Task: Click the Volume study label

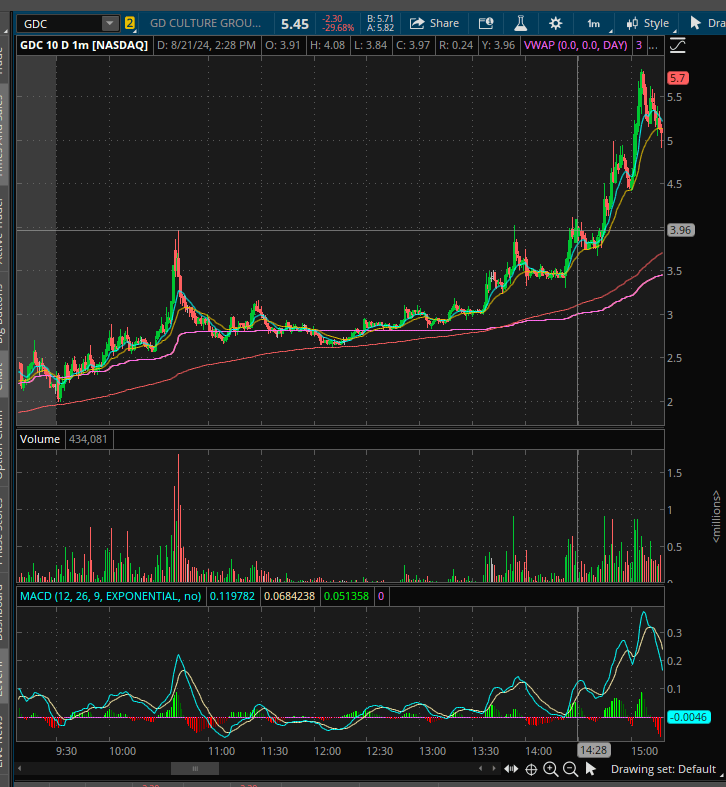Action: 40,439
